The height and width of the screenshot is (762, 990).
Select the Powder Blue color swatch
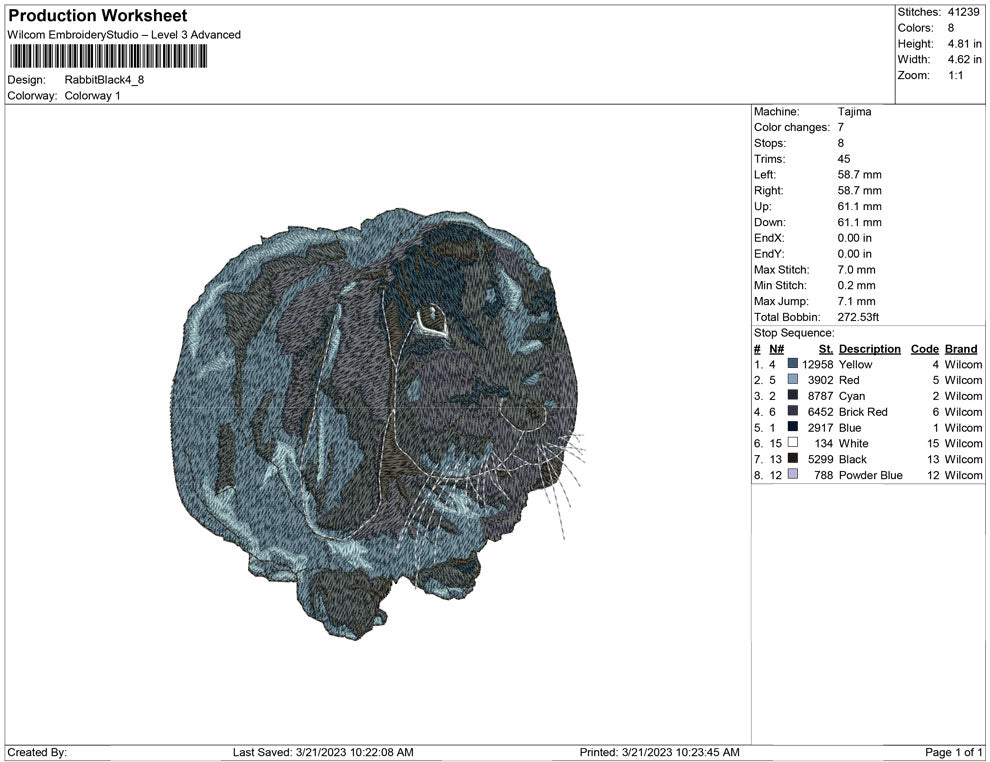[x=793, y=475]
